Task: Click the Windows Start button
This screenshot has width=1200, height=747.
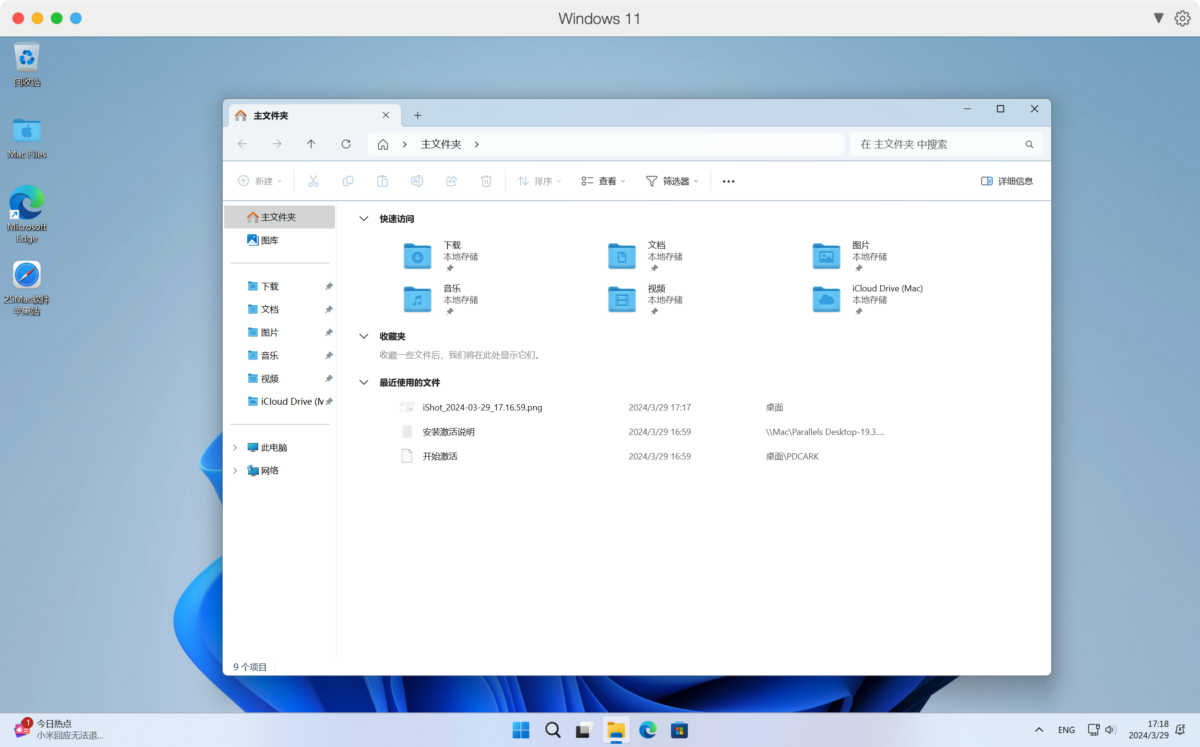Action: click(521, 730)
